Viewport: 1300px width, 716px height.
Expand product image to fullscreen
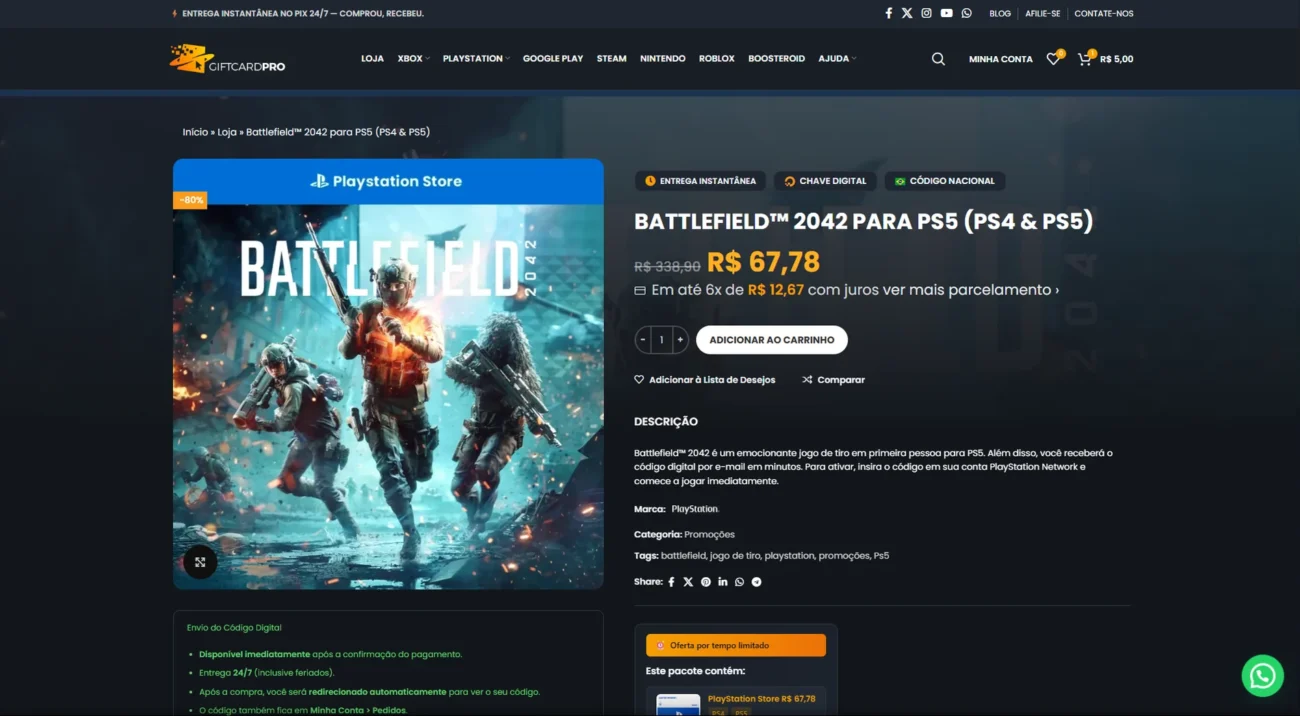200,562
